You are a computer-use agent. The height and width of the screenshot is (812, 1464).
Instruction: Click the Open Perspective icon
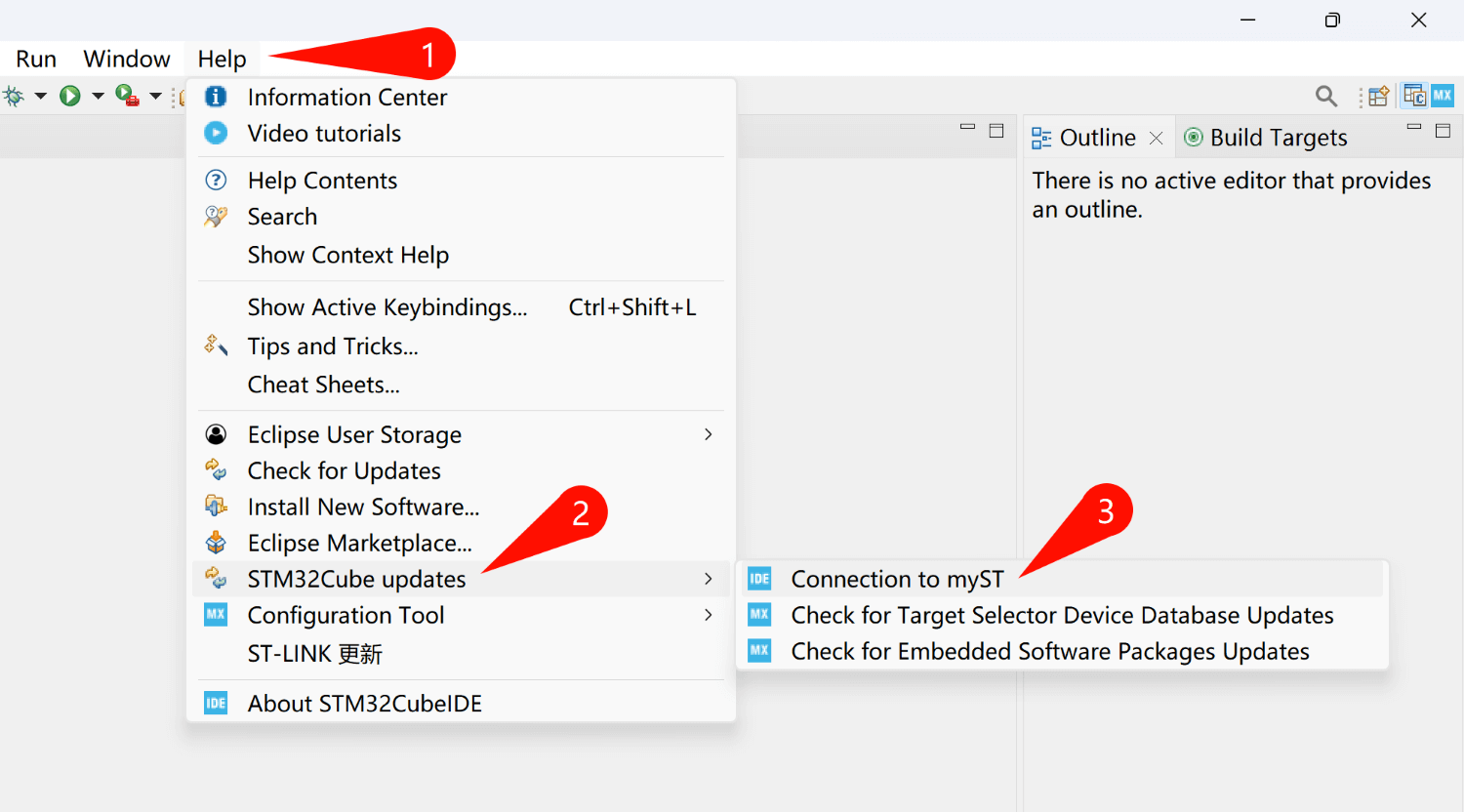1378,96
